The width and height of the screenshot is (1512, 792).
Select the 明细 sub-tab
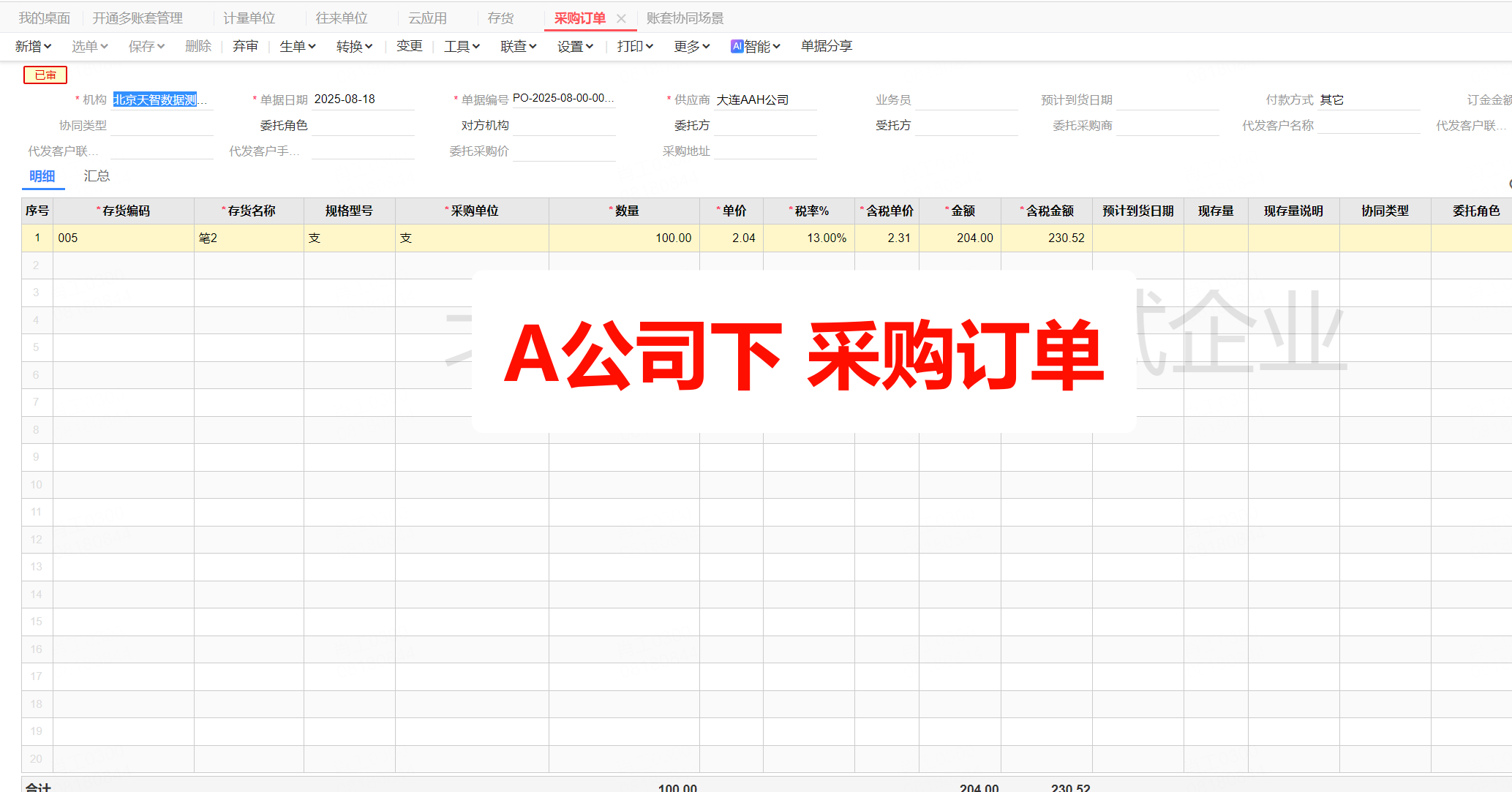point(42,176)
